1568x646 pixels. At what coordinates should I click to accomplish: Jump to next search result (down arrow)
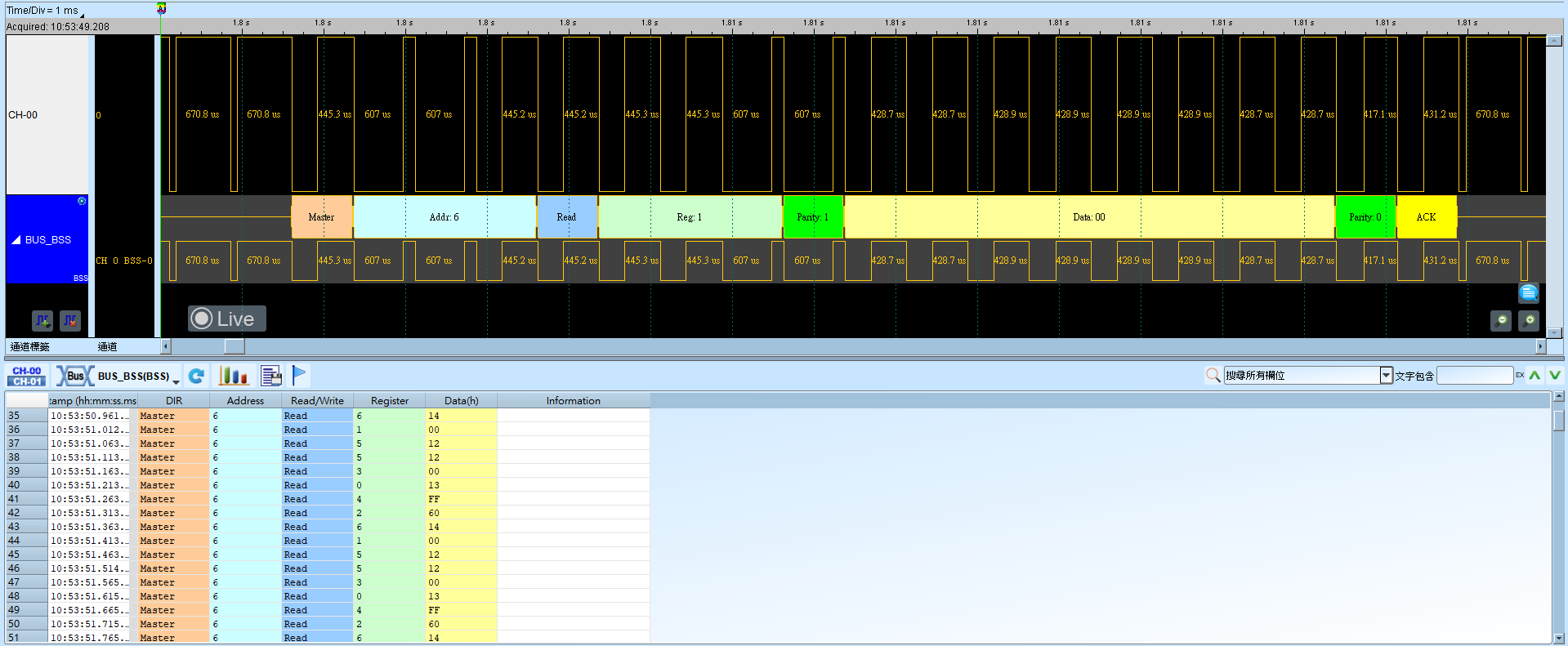pyautogui.click(x=1555, y=376)
